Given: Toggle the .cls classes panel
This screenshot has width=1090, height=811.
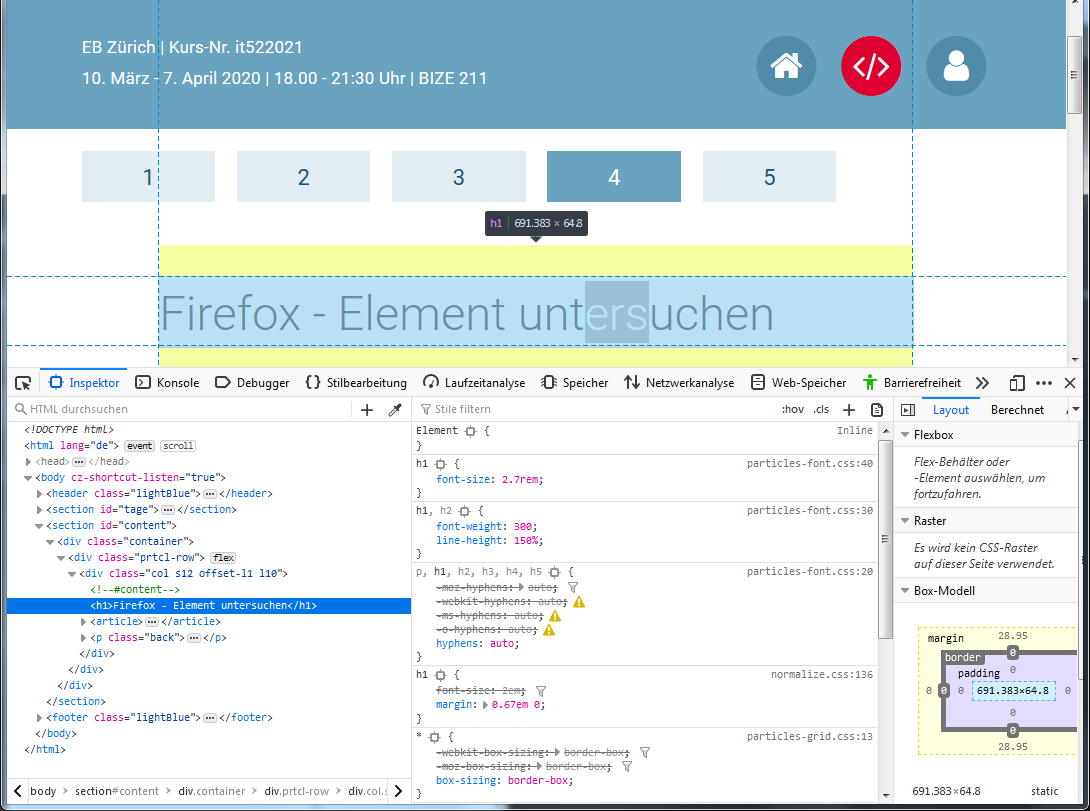Looking at the screenshot, I should pos(821,410).
